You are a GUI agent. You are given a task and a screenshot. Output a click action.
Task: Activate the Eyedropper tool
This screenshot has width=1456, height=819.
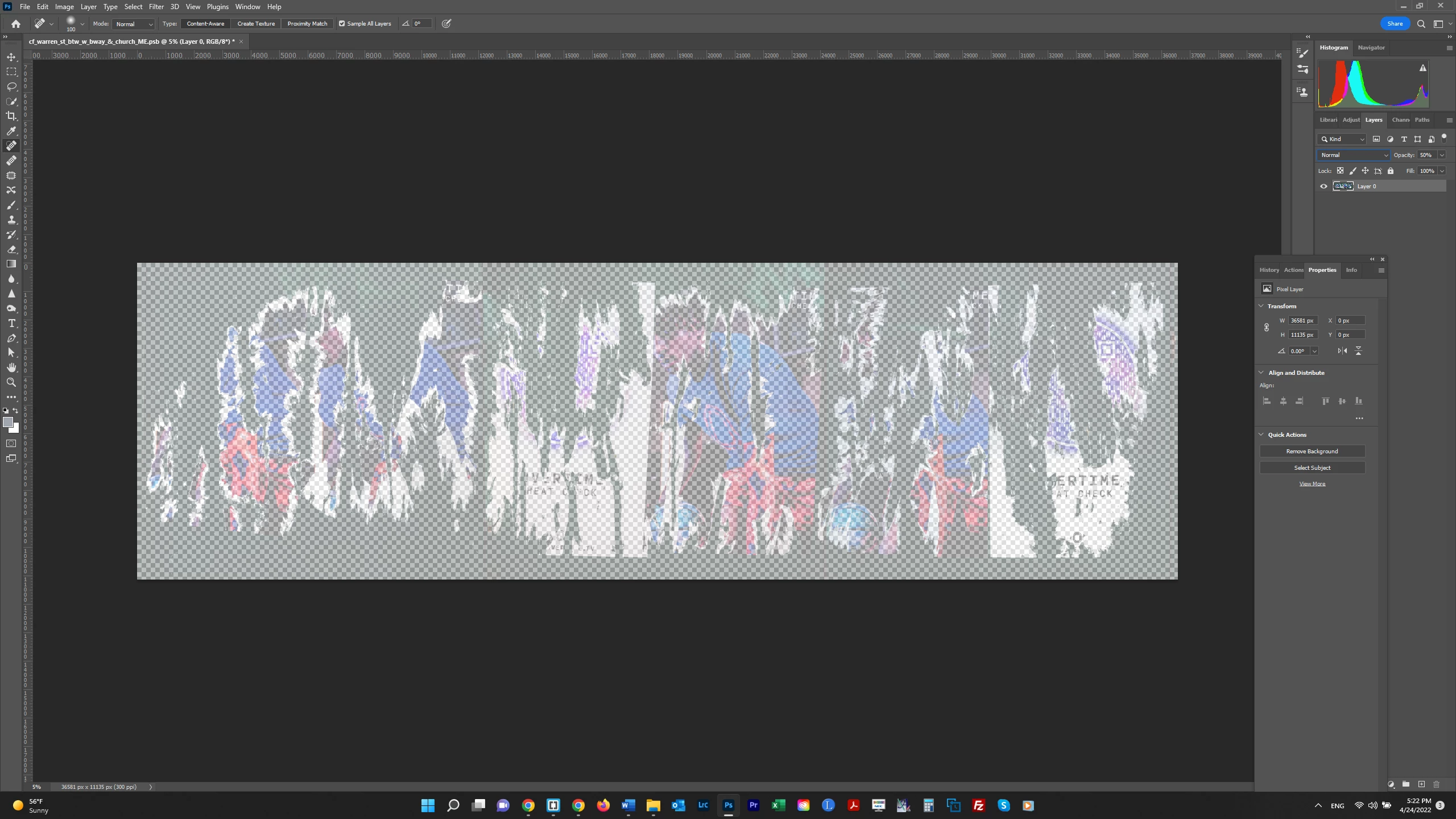point(11,131)
